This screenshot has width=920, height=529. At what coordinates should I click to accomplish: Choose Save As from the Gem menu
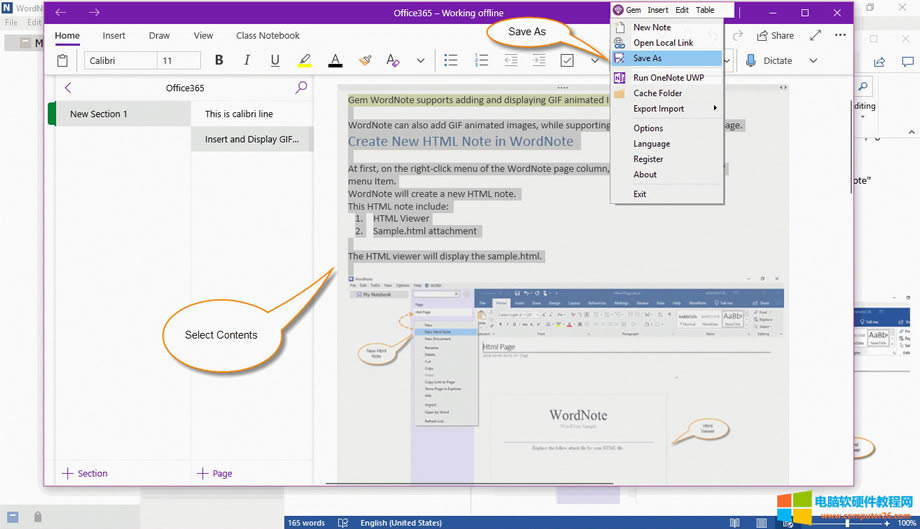[x=647, y=59]
